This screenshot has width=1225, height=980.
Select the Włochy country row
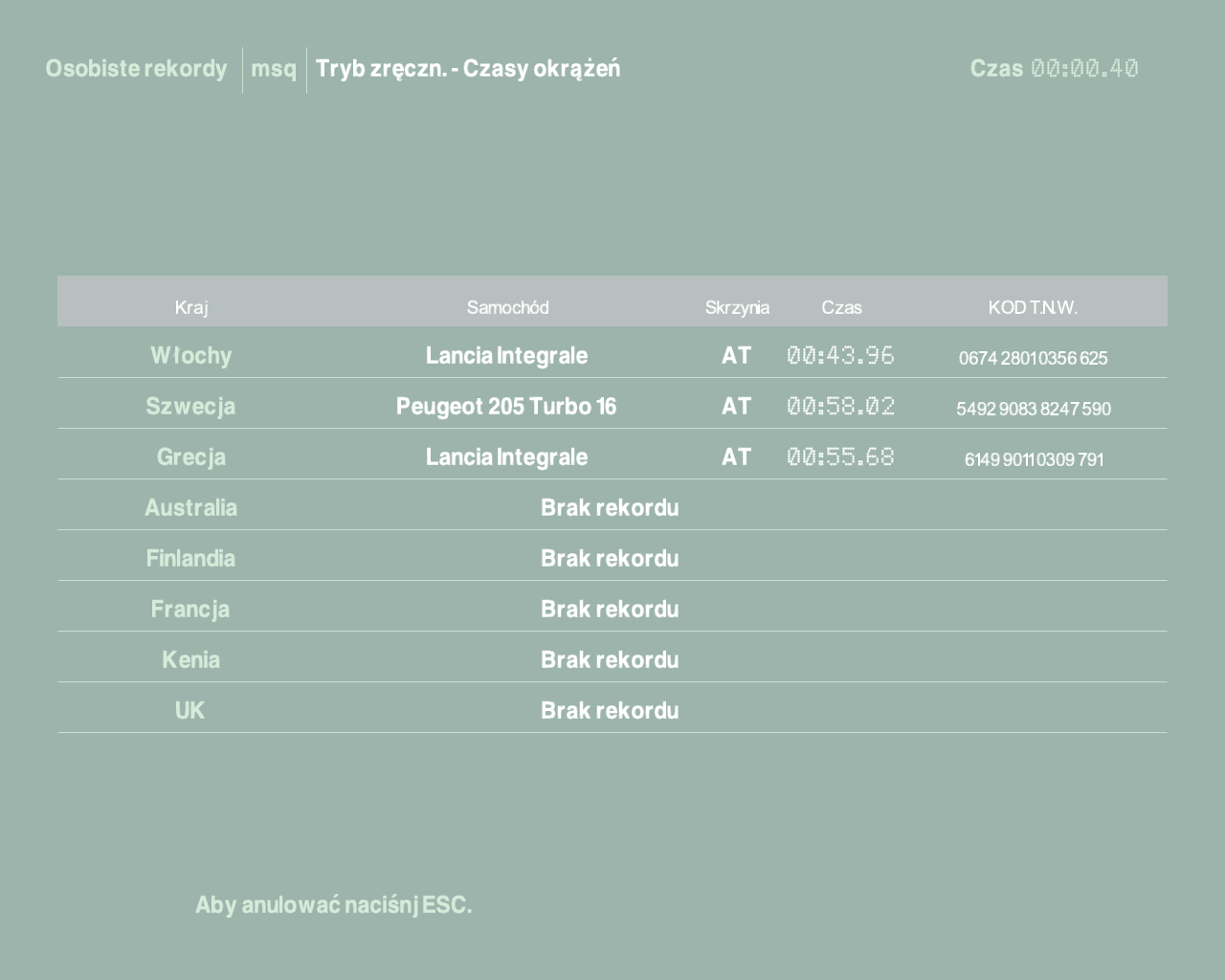point(190,356)
